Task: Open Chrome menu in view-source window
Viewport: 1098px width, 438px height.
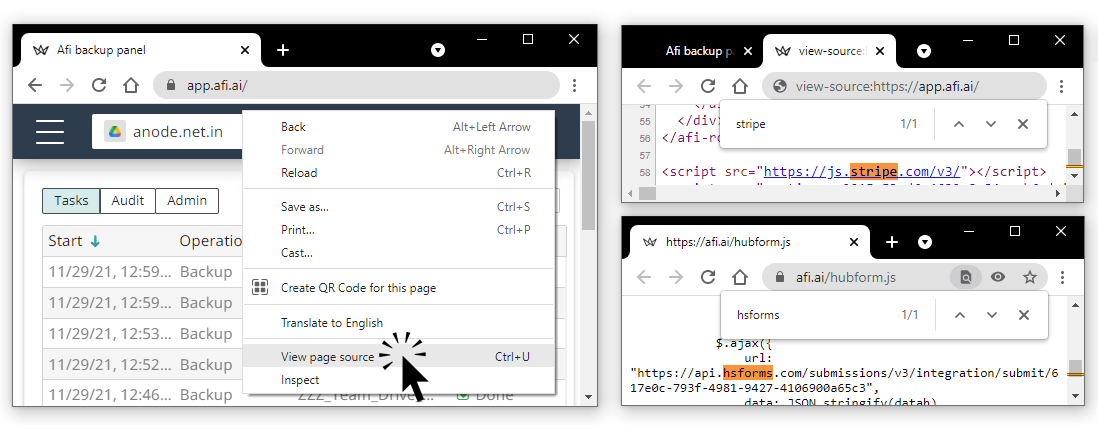Action: tap(1061, 86)
